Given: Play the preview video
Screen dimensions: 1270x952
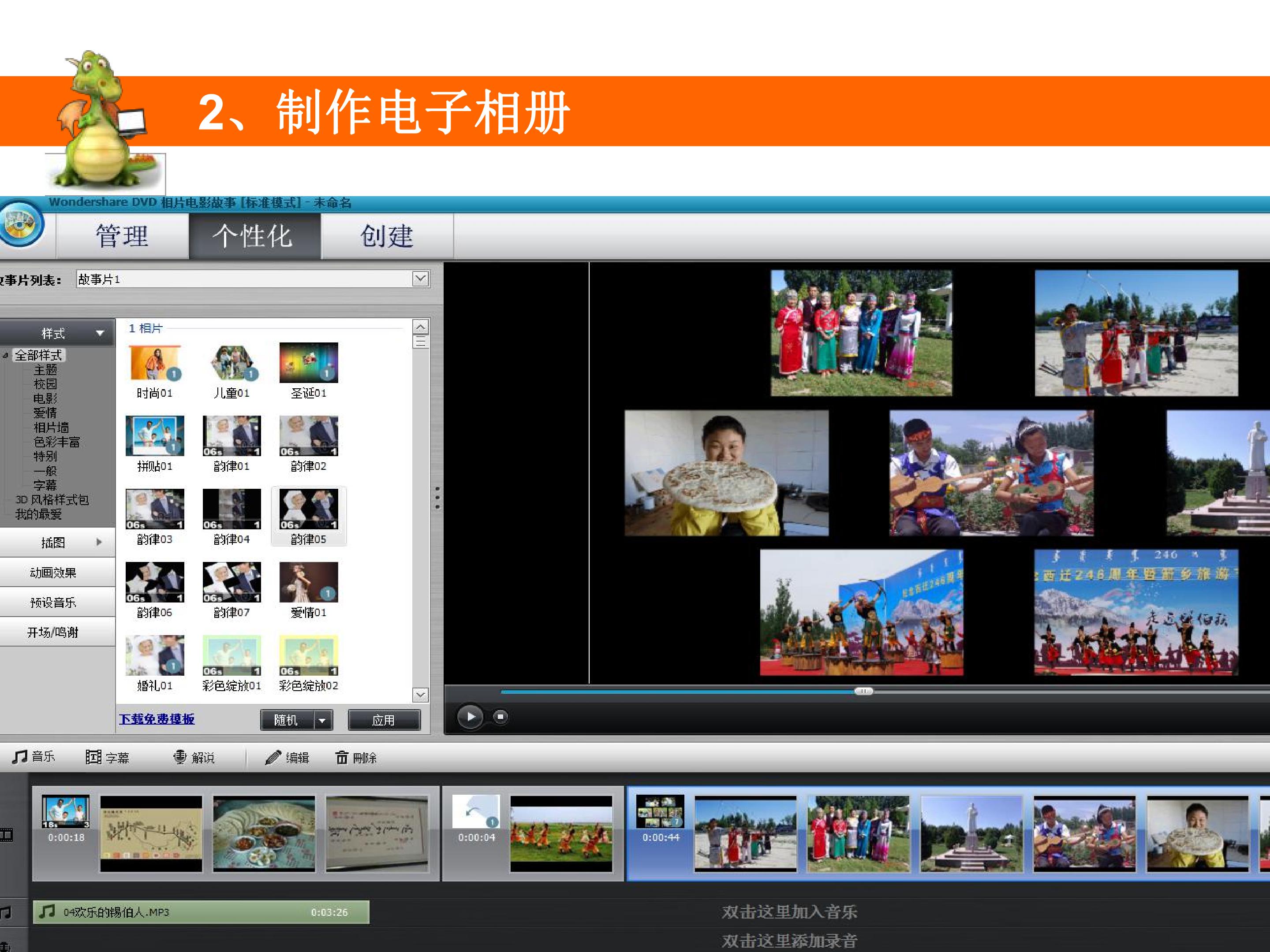Looking at the screenshot, I should [x=470, y=717].
